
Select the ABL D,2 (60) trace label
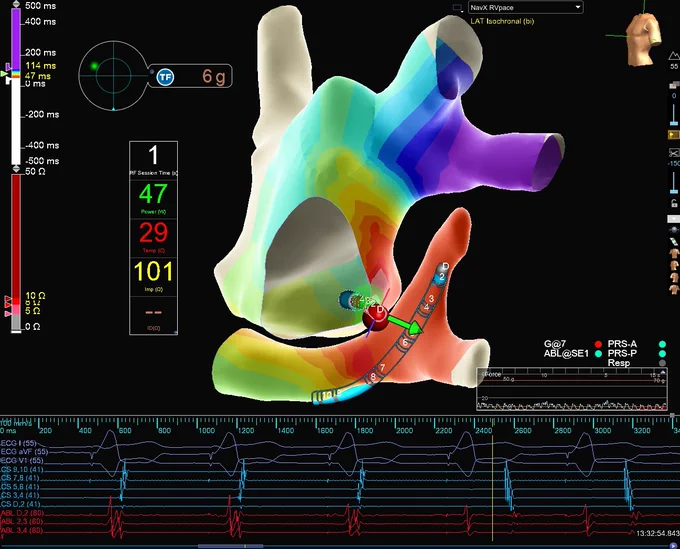pyautogui.click(x=23, y=513)
